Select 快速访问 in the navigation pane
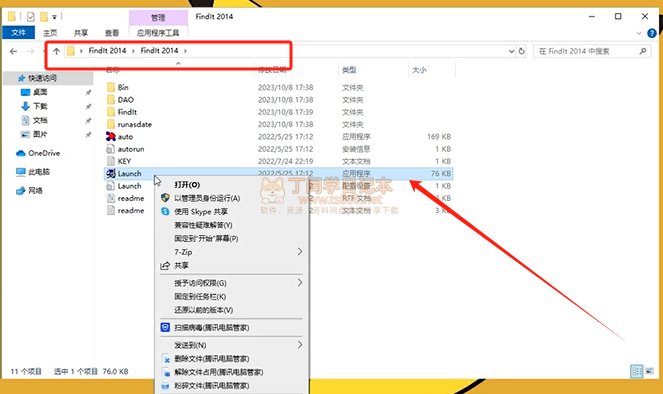This screenshot has height=394, width=663. 49,78
